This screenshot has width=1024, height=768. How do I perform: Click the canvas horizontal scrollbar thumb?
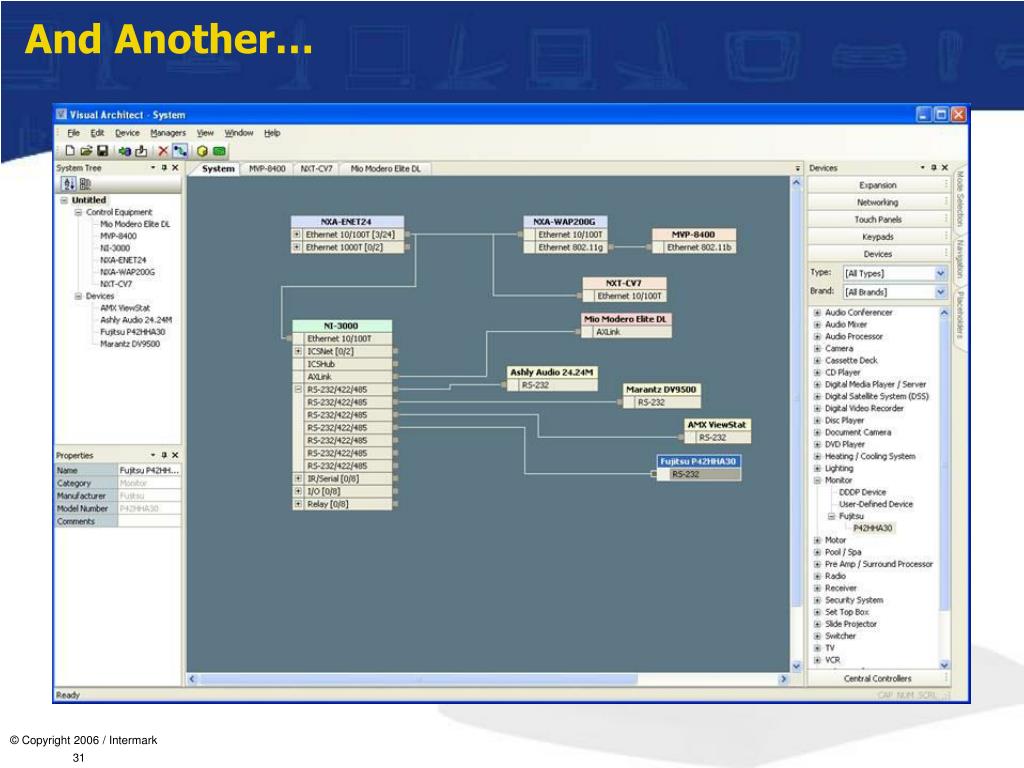(x=418, y=679)
